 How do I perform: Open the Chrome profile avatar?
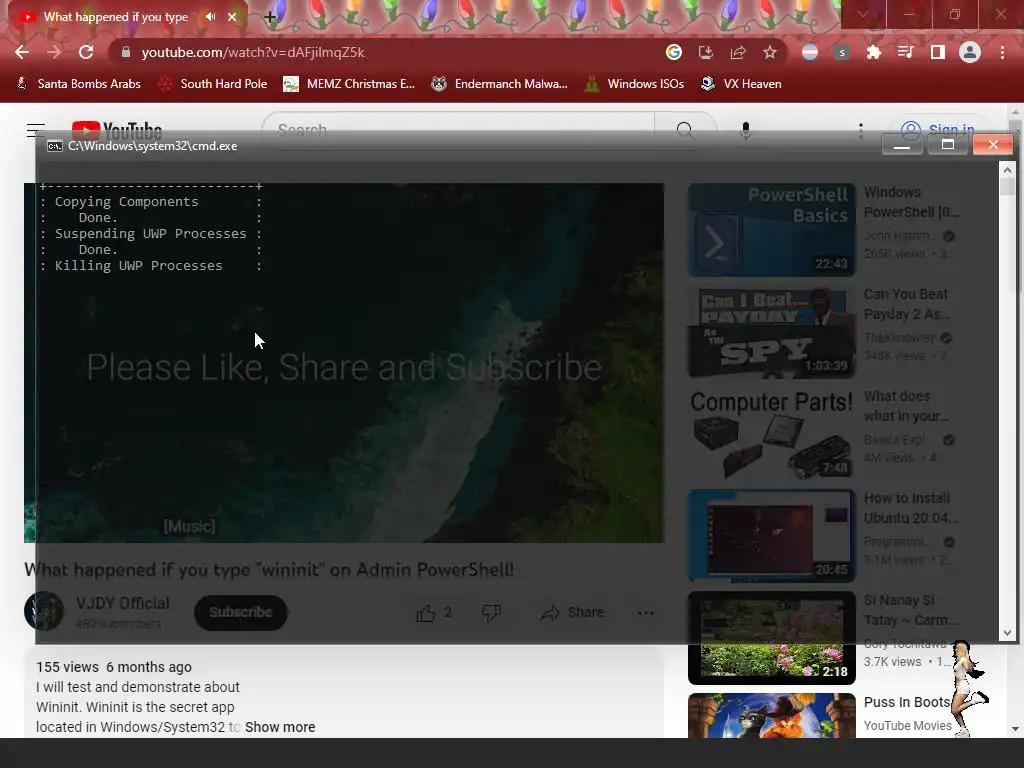point(970,52)
